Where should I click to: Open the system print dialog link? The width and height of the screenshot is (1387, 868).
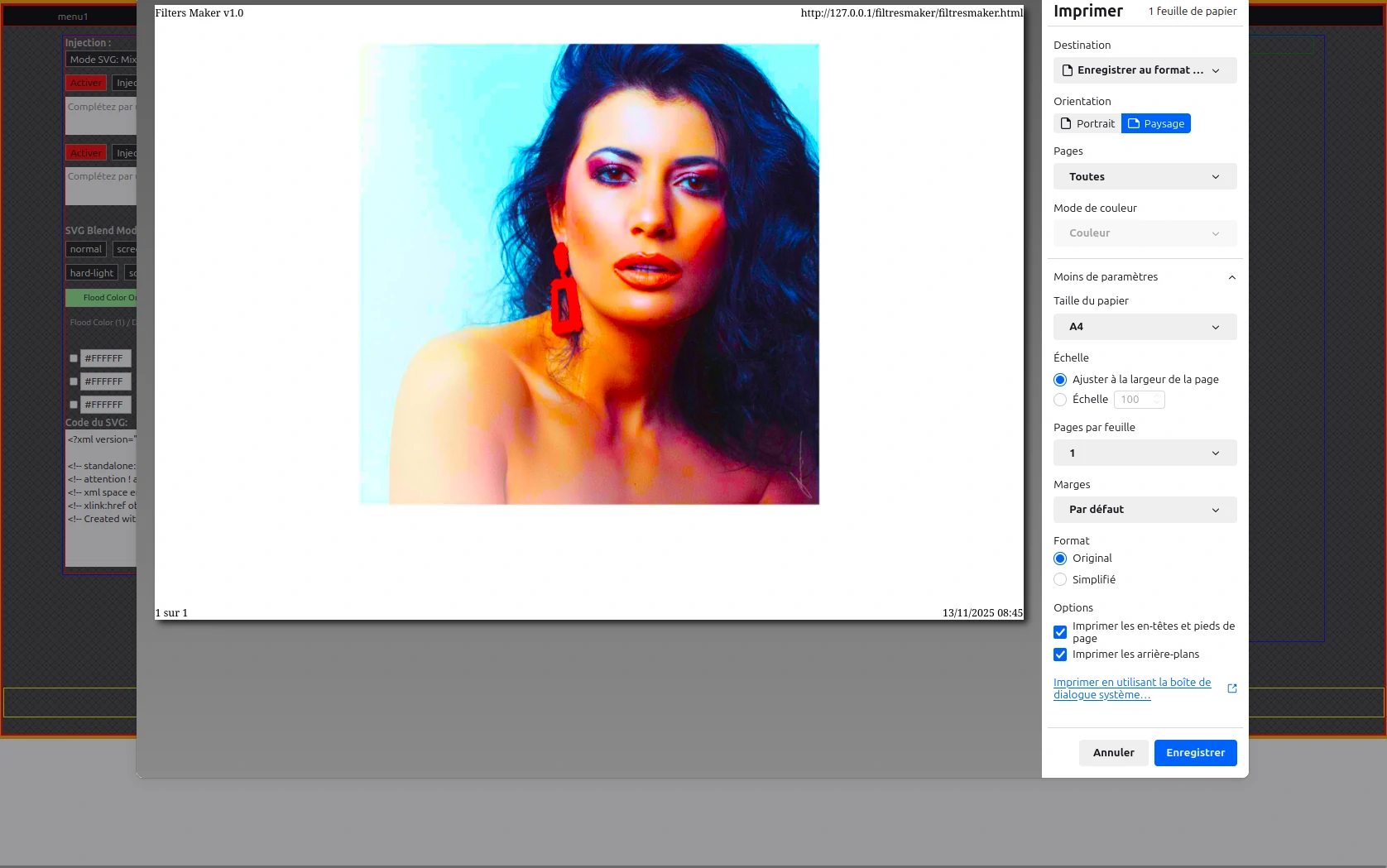1132,688
